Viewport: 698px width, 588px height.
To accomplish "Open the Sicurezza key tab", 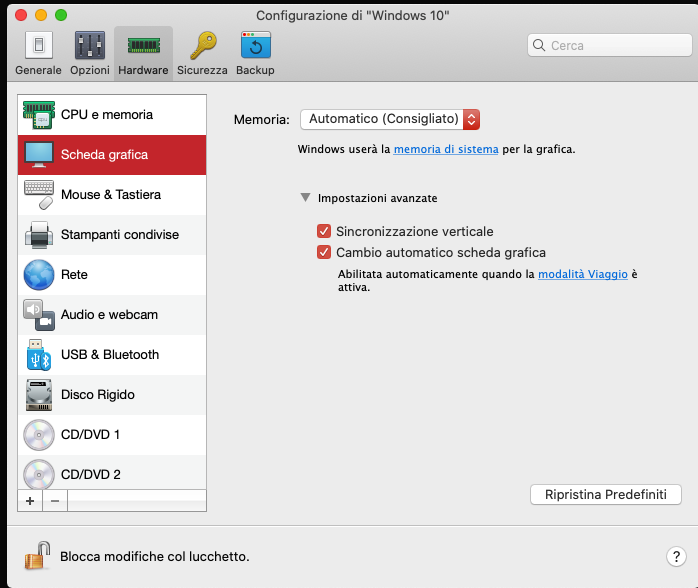I will pyautogui.click(x=202, y=53).
